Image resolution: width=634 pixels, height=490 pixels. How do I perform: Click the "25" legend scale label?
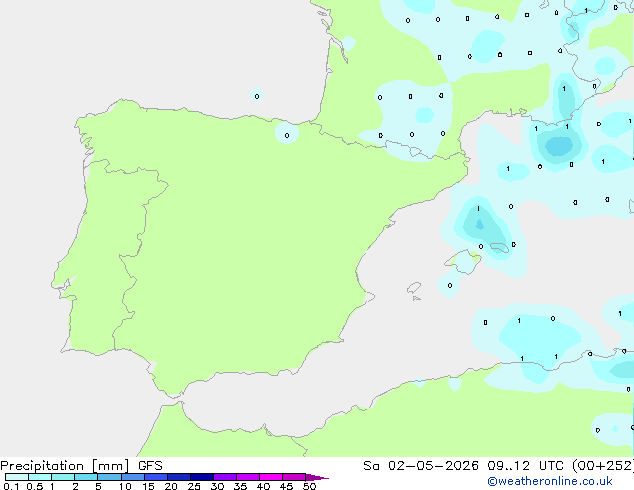point(194,486)
